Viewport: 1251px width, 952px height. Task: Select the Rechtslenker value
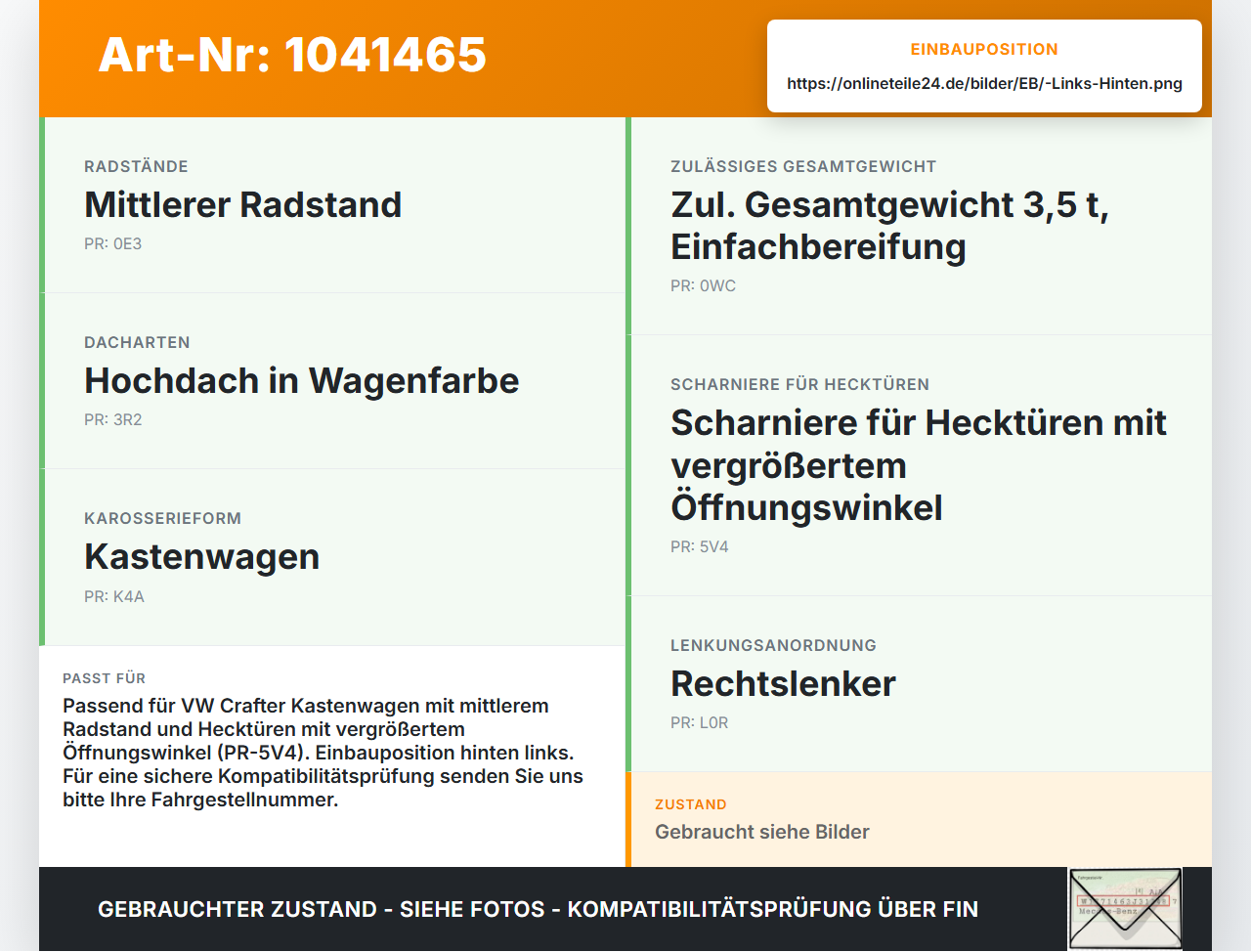coord(783,683)
